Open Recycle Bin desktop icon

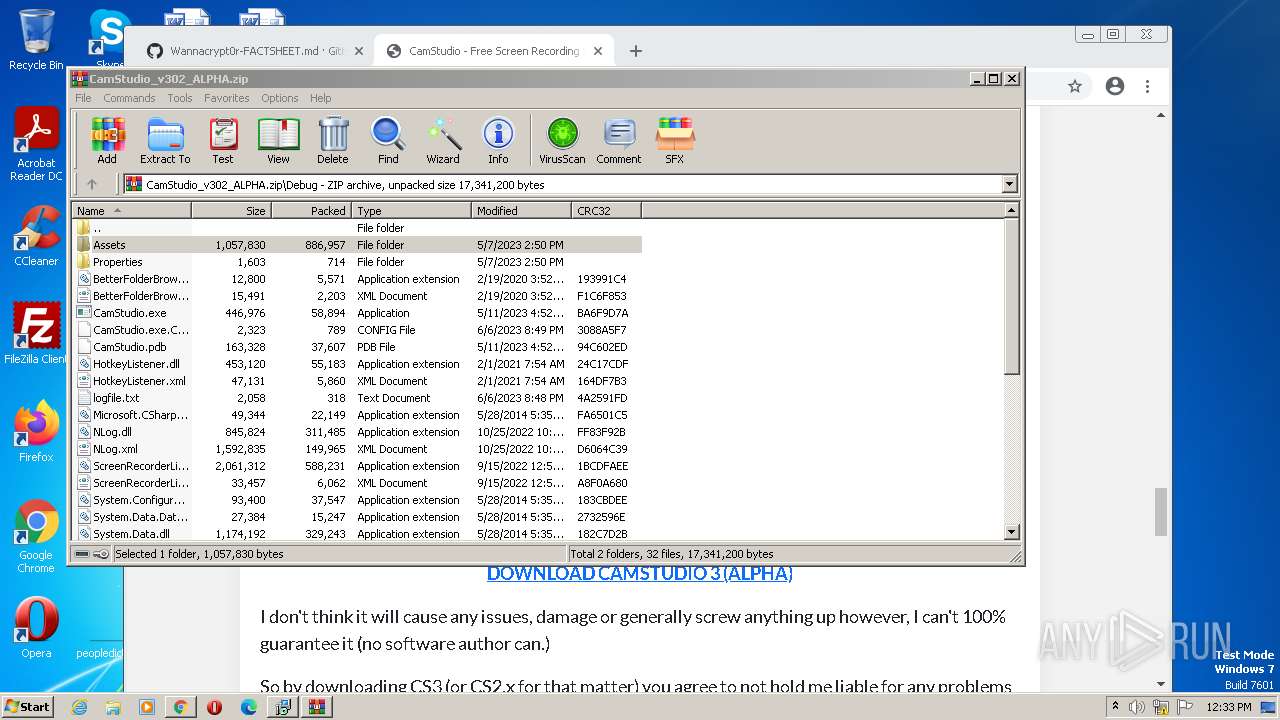click(36, 40)
